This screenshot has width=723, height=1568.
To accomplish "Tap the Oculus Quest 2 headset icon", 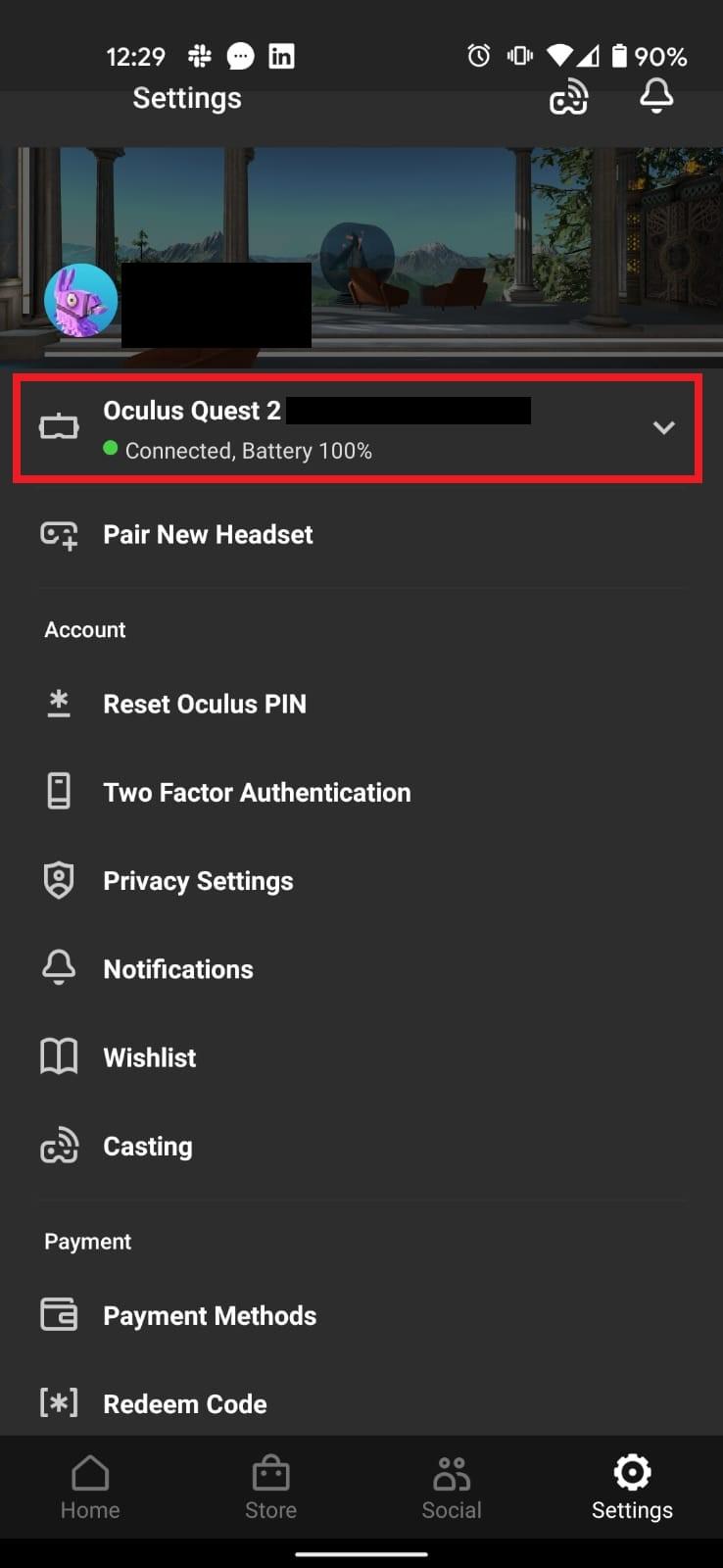I will click(x=59, y=427).
